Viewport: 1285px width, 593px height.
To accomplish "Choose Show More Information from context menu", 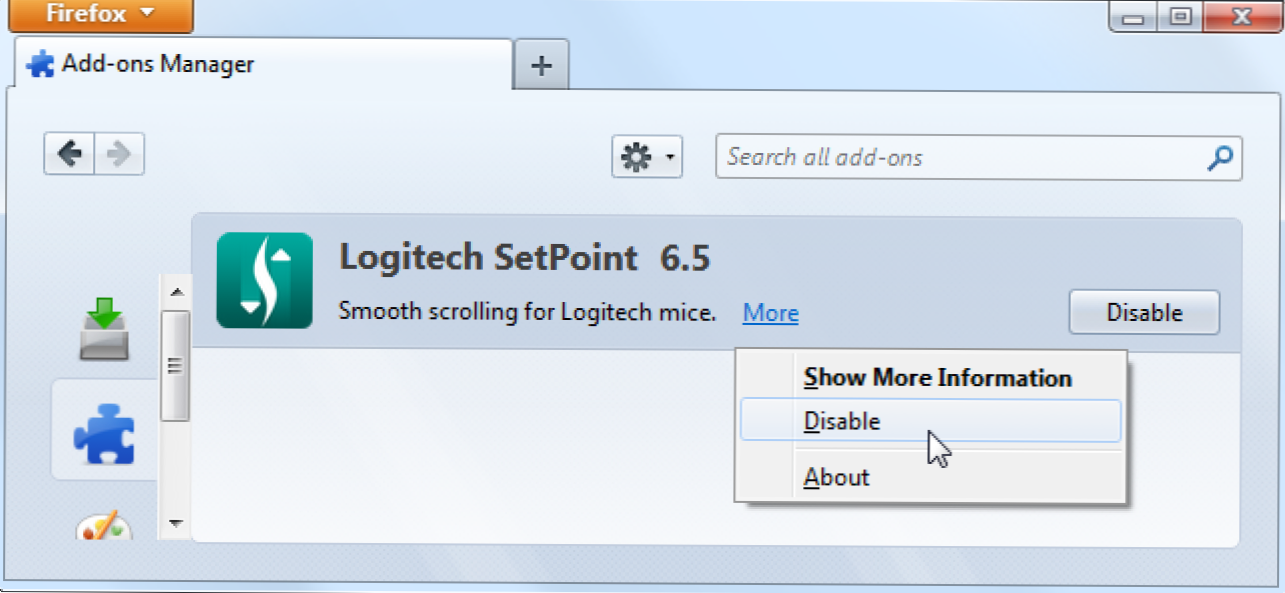I will (x=937, y=378).
